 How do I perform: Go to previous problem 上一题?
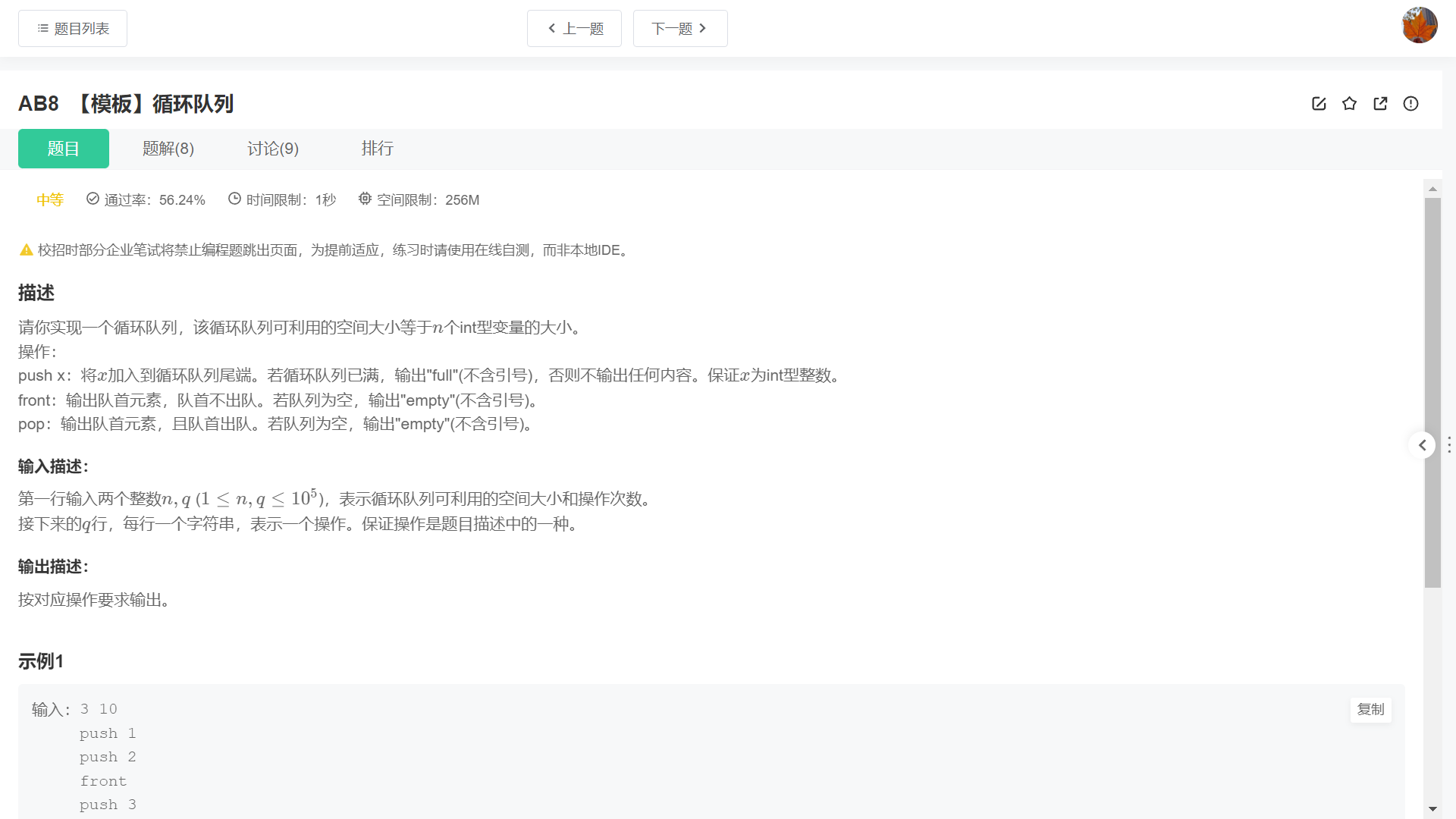point(574,29)
